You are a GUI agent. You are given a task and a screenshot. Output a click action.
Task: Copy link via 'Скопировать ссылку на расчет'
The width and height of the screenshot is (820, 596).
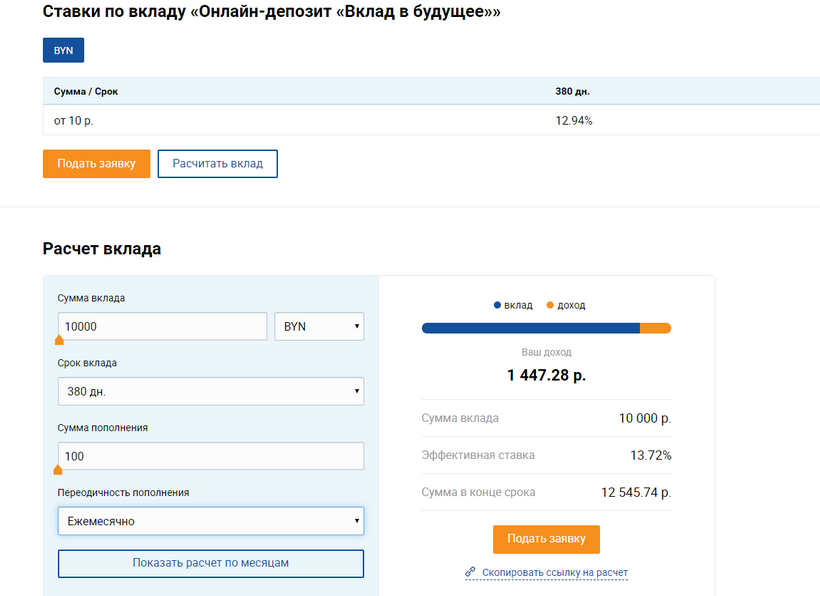[554, 573]
